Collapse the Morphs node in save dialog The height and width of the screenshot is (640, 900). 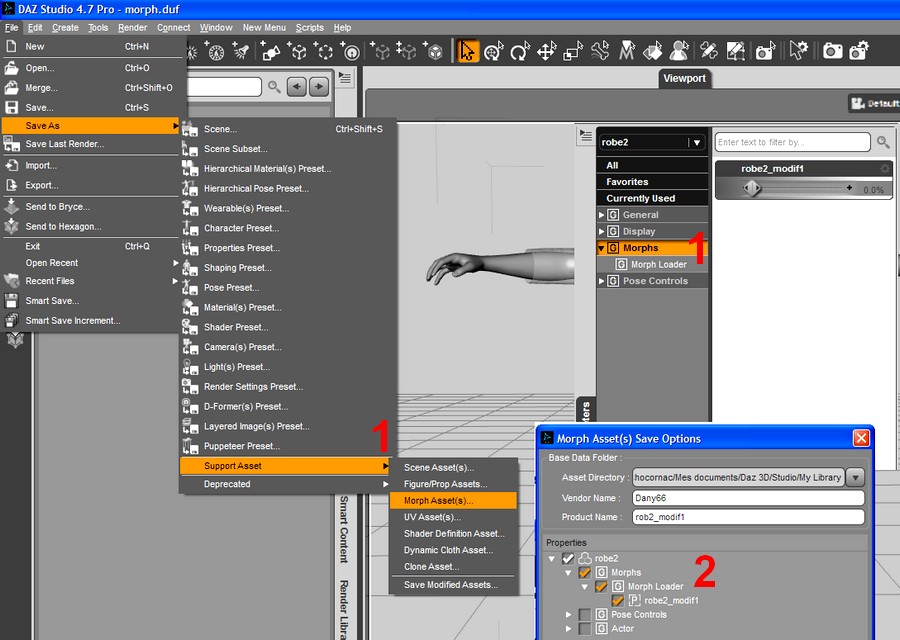click(x=568, y=573)
